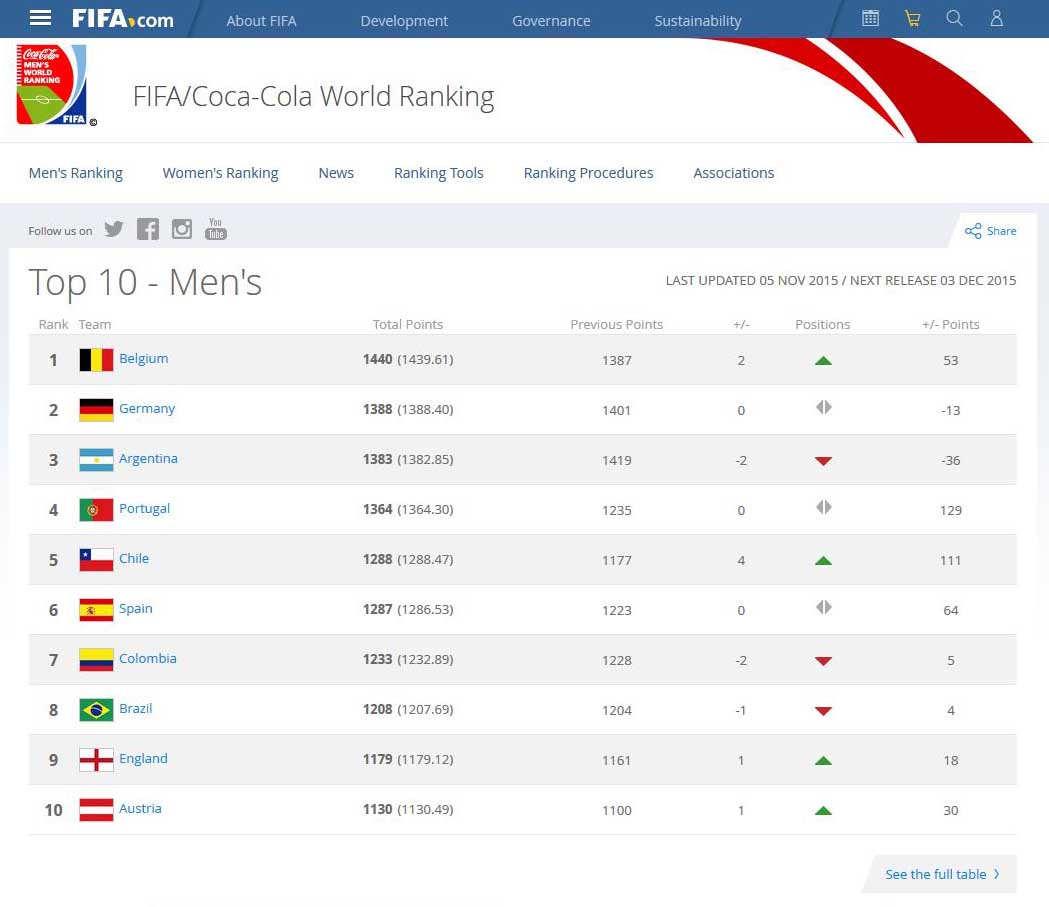This screenshot has height=907, width=1049.
Task: Open the Belgium team link
Action: coord(144,359)
